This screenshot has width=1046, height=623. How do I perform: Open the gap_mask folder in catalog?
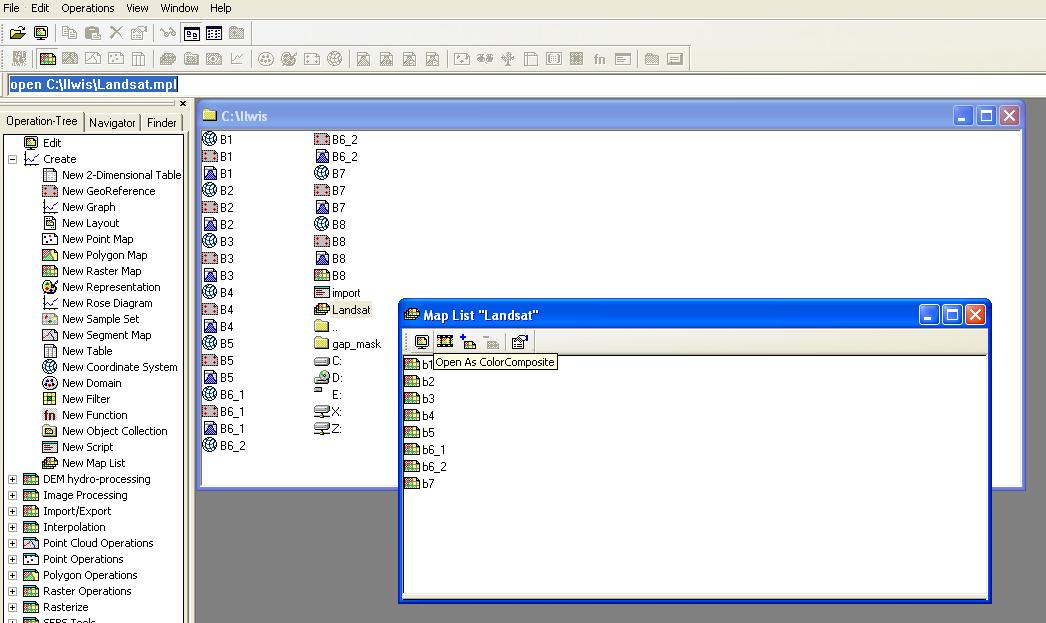355,344
